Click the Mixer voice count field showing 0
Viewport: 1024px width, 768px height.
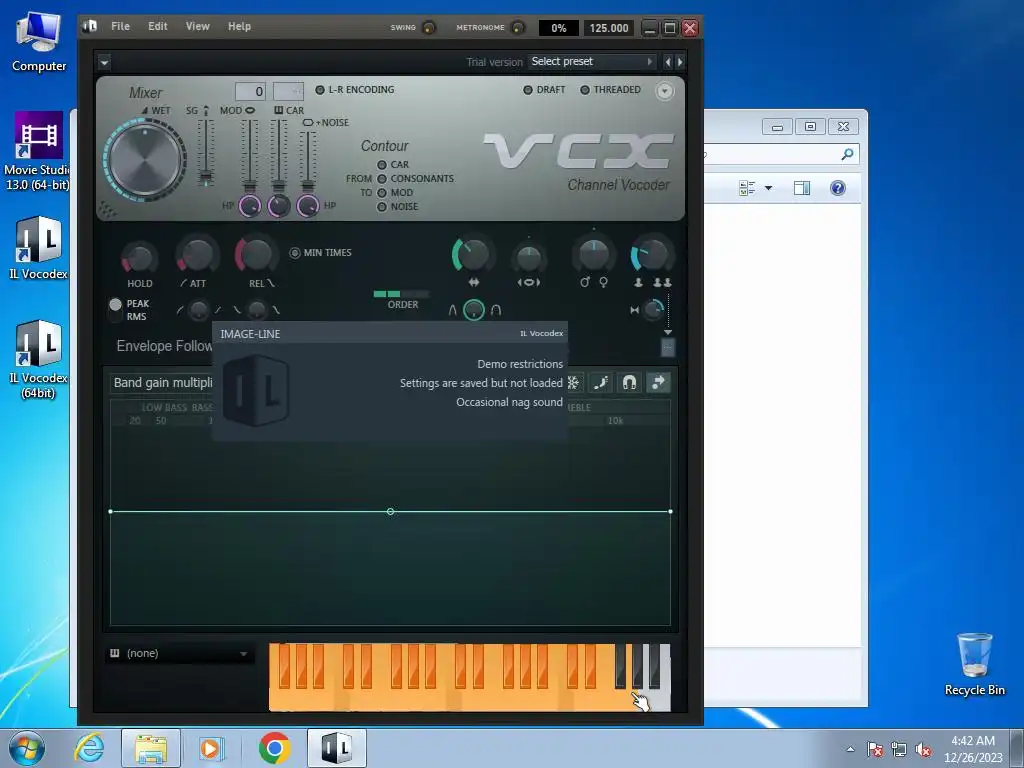pos(250,91)
